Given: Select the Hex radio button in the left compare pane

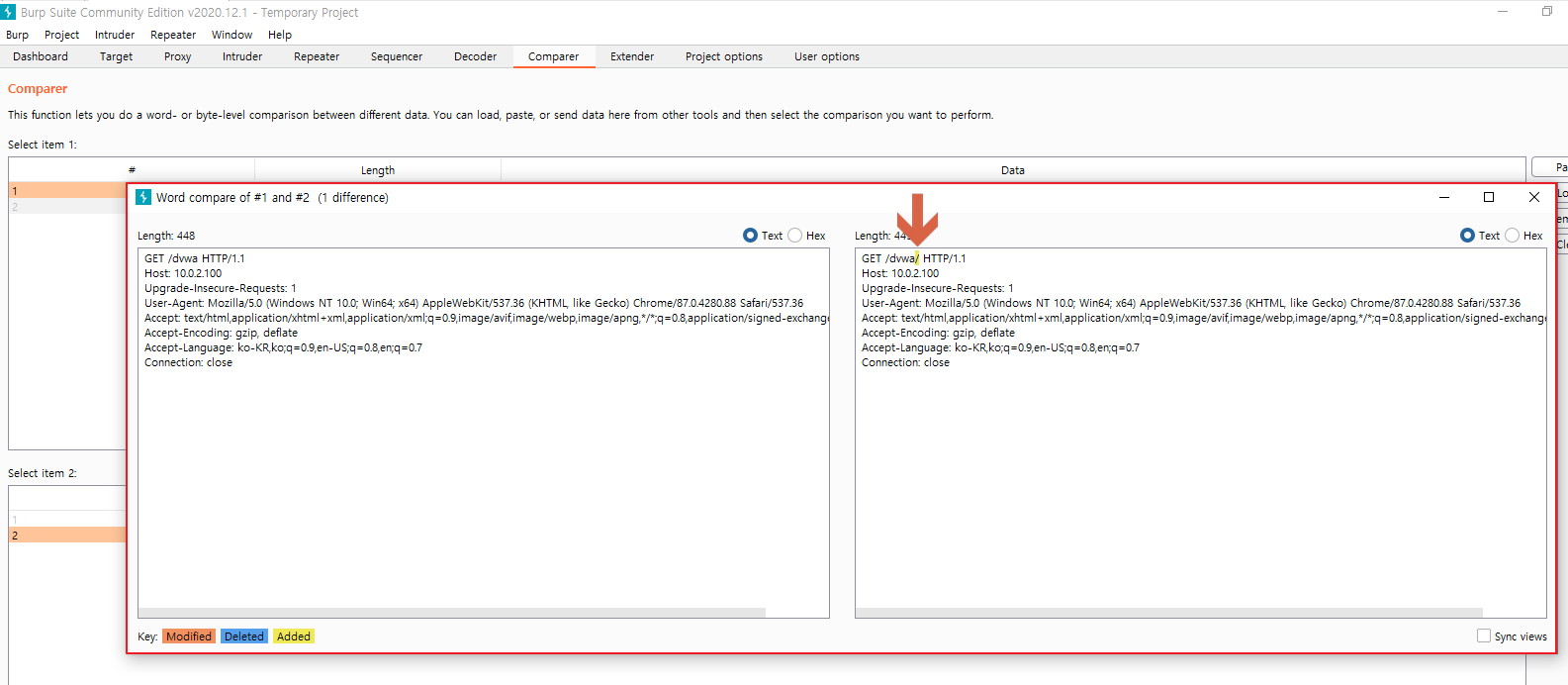Looking at the screenshot, I should coord(794,236).
